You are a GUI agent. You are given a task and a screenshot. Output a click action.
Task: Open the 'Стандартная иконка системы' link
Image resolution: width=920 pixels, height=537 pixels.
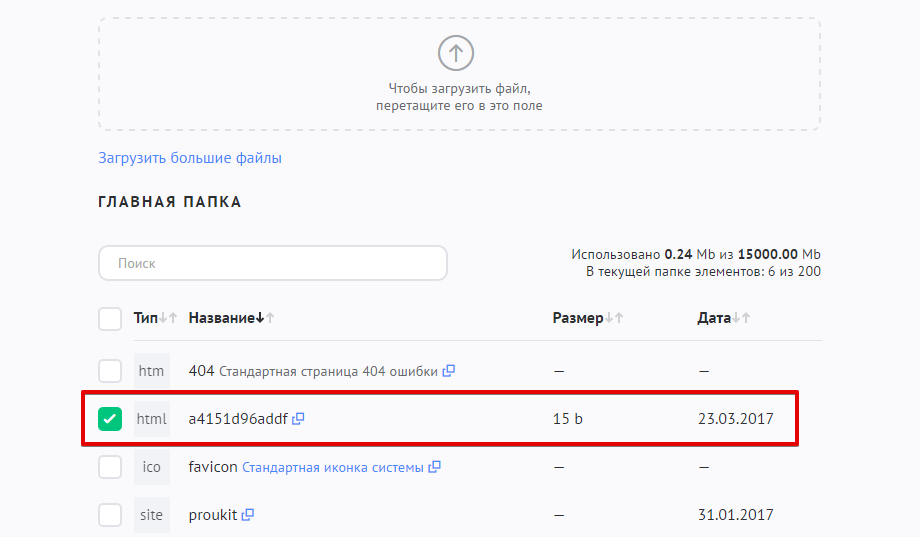click(x=333, y=467)
